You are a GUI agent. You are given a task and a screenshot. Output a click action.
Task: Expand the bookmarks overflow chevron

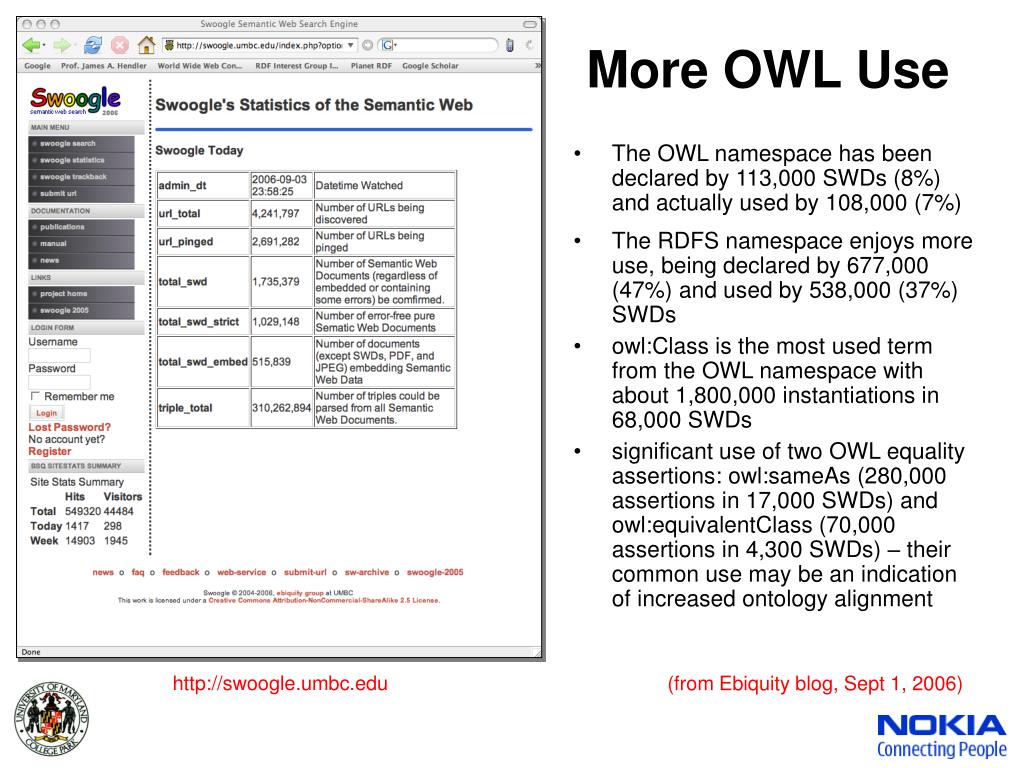tap(537, 65)
